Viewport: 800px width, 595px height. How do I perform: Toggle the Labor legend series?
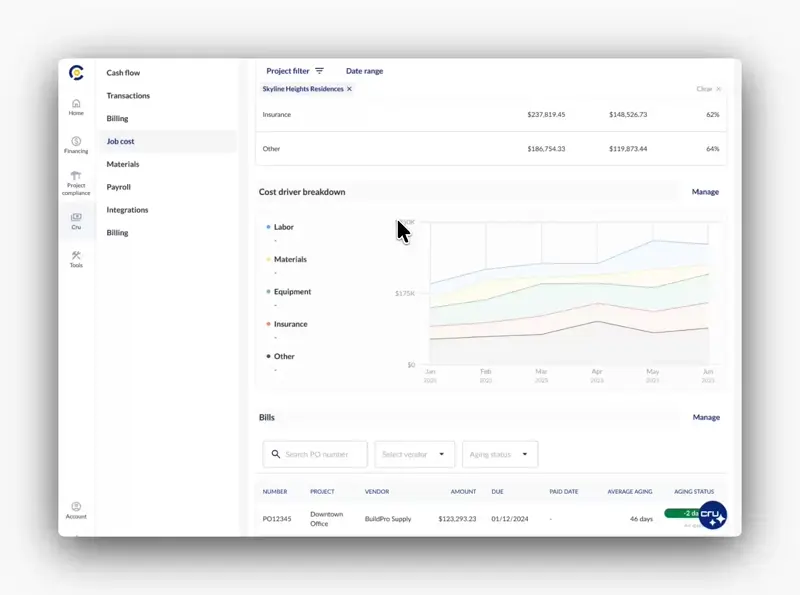click(280, 227)
